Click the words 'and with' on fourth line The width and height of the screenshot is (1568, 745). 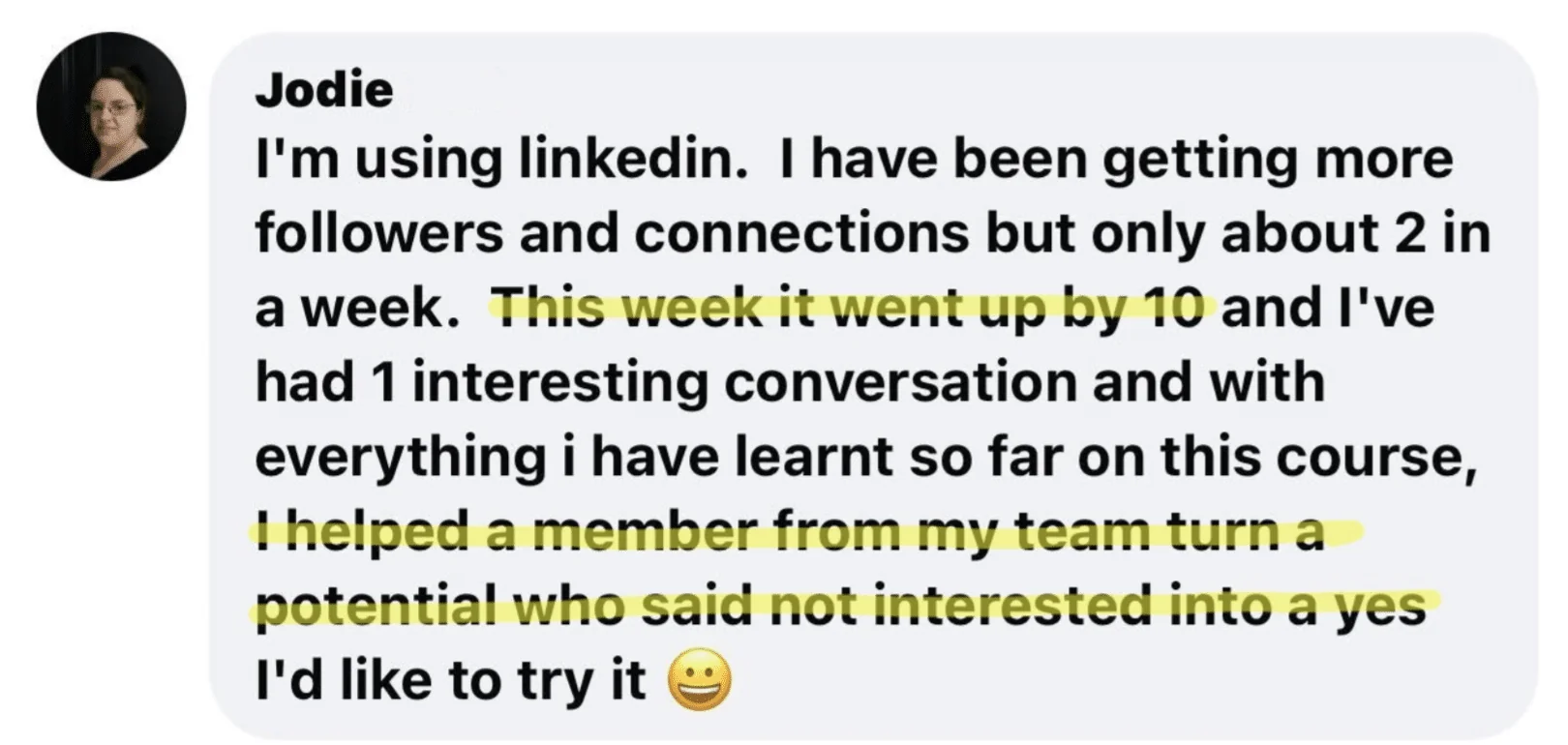coord(1208,383)
